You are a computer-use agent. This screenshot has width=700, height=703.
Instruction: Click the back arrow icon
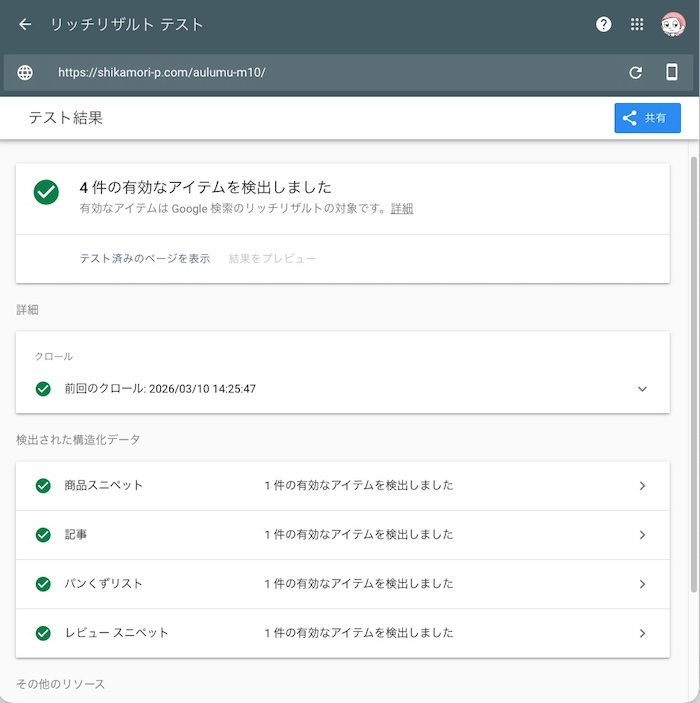click(x=25, y=25)
